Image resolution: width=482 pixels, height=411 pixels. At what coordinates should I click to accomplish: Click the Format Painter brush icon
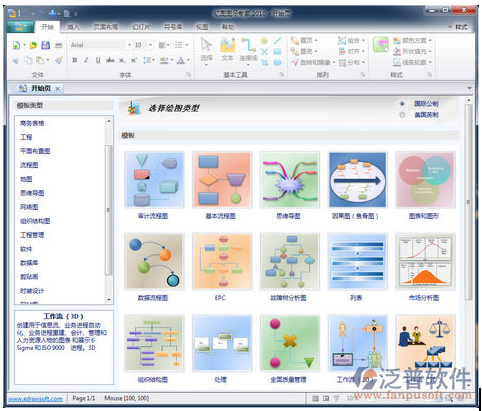59,60
